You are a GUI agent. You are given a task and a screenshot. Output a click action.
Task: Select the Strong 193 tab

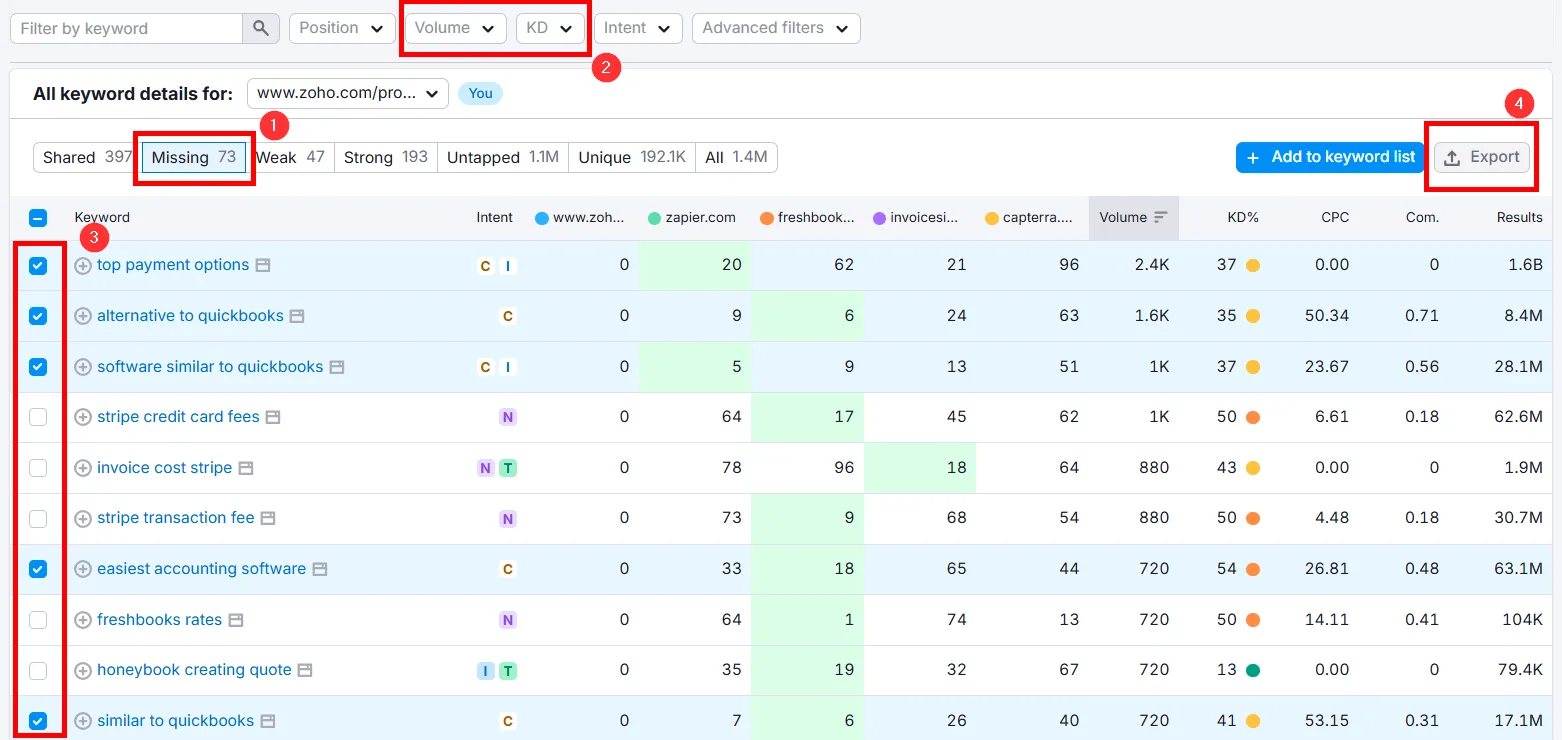(385, 157)
